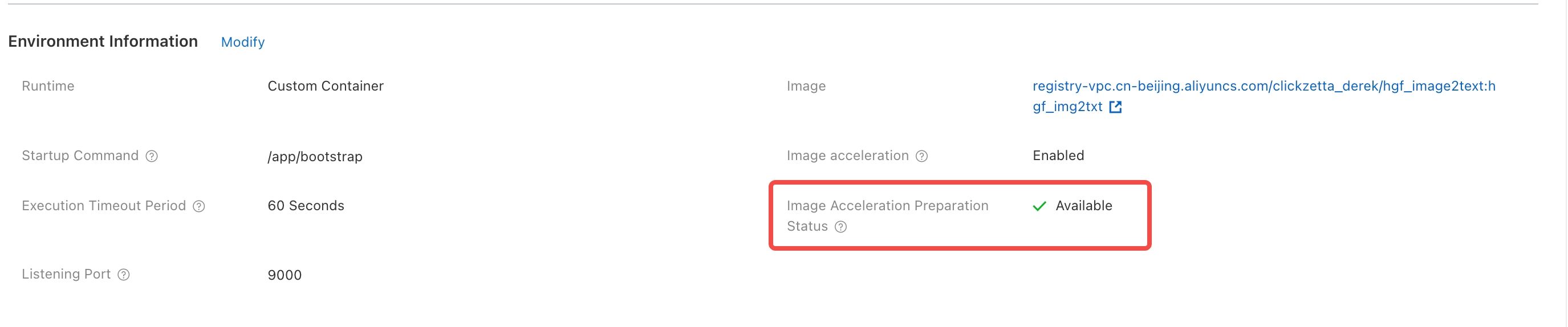This screenshot has width=1568, height=327.
Task: Click the Preparation Status help icon
Action: (x=840, y=227)
